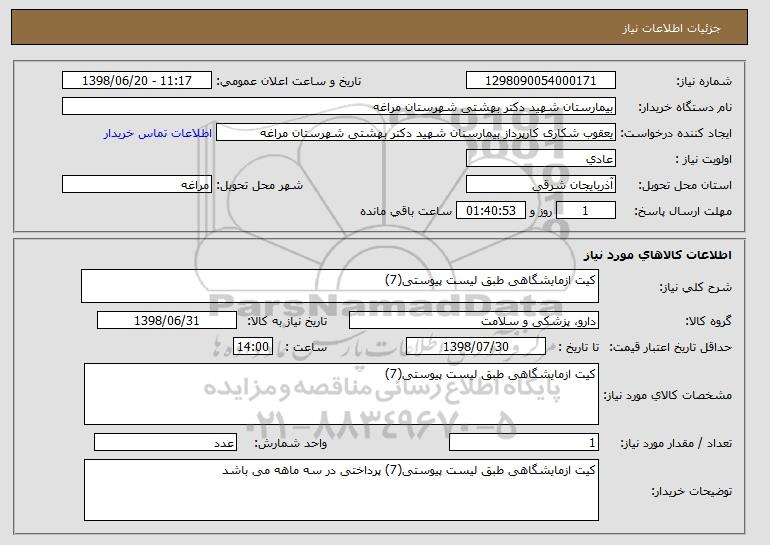Click the توضیحات خریدار text area

click(341, 490)
